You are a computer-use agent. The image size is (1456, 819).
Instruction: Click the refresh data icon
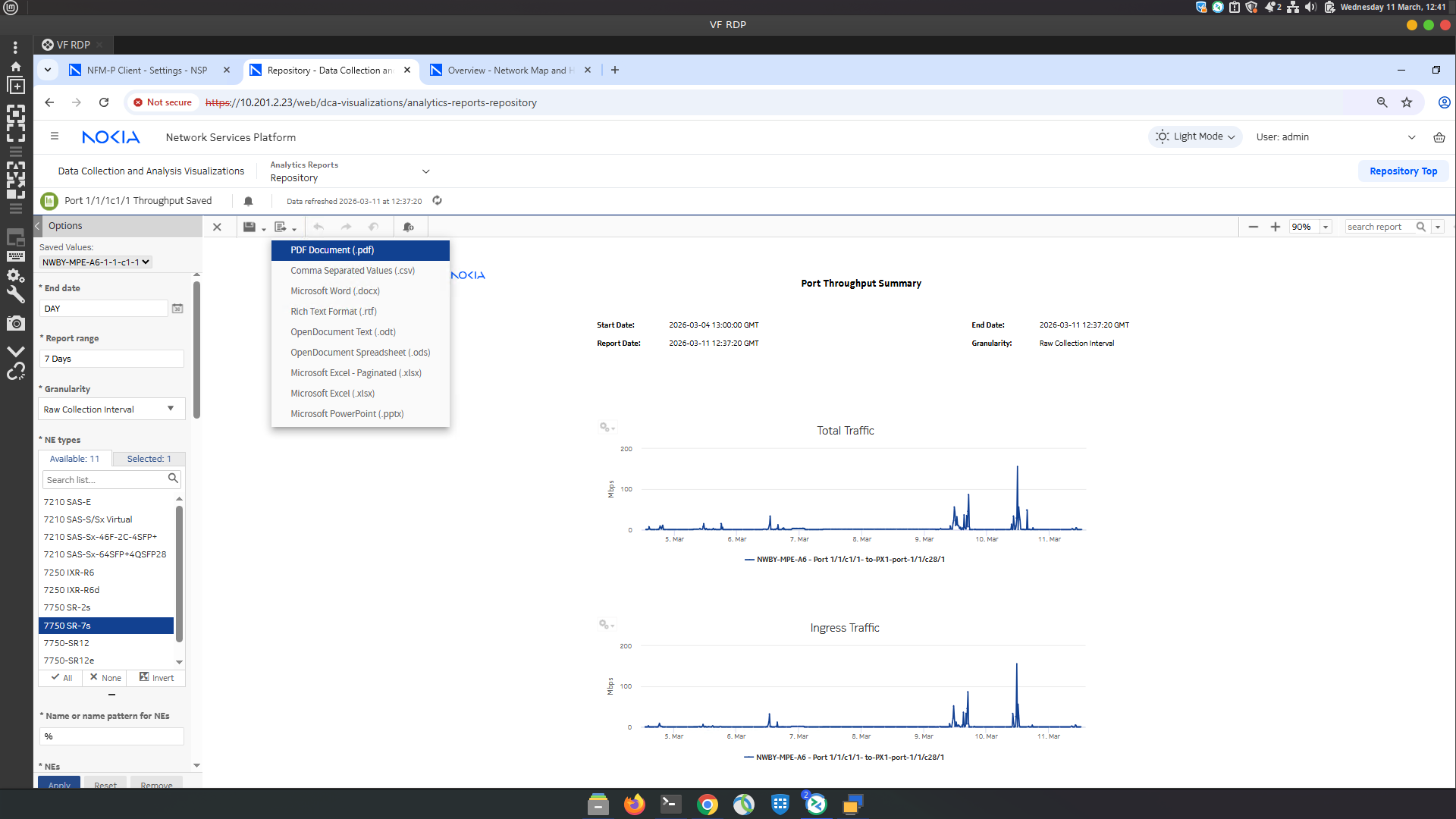click(x=438, y=201)
